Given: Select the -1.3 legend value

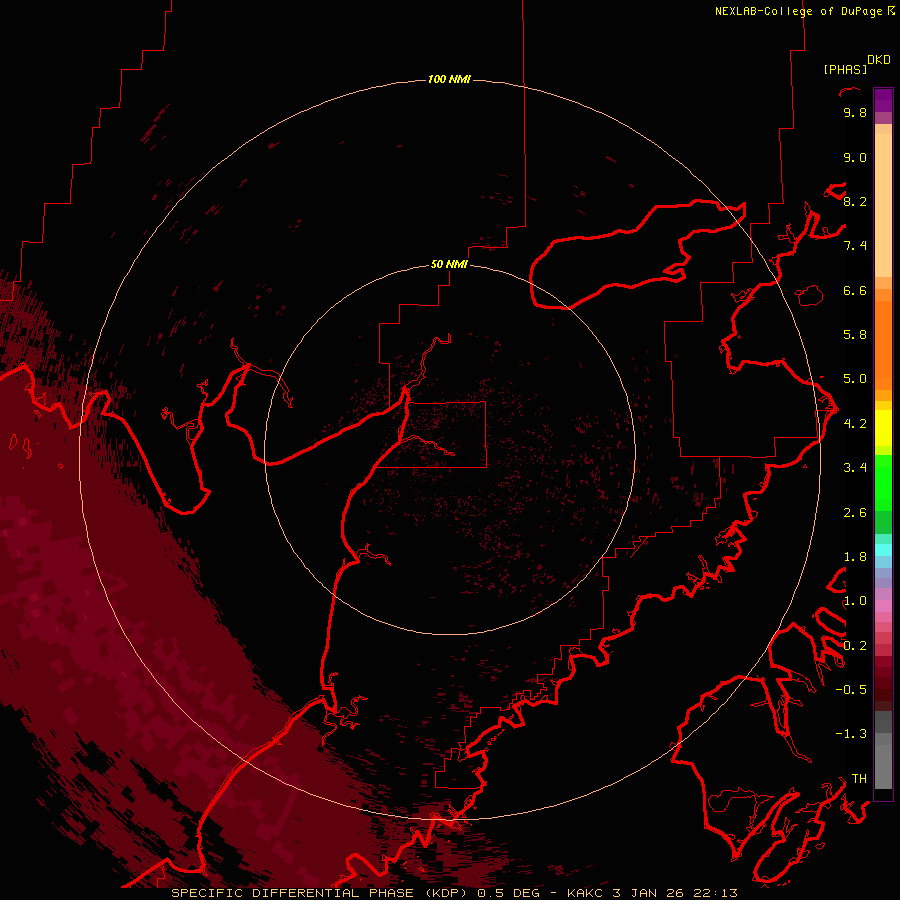Looking at the screenshot, I should 851,734.
